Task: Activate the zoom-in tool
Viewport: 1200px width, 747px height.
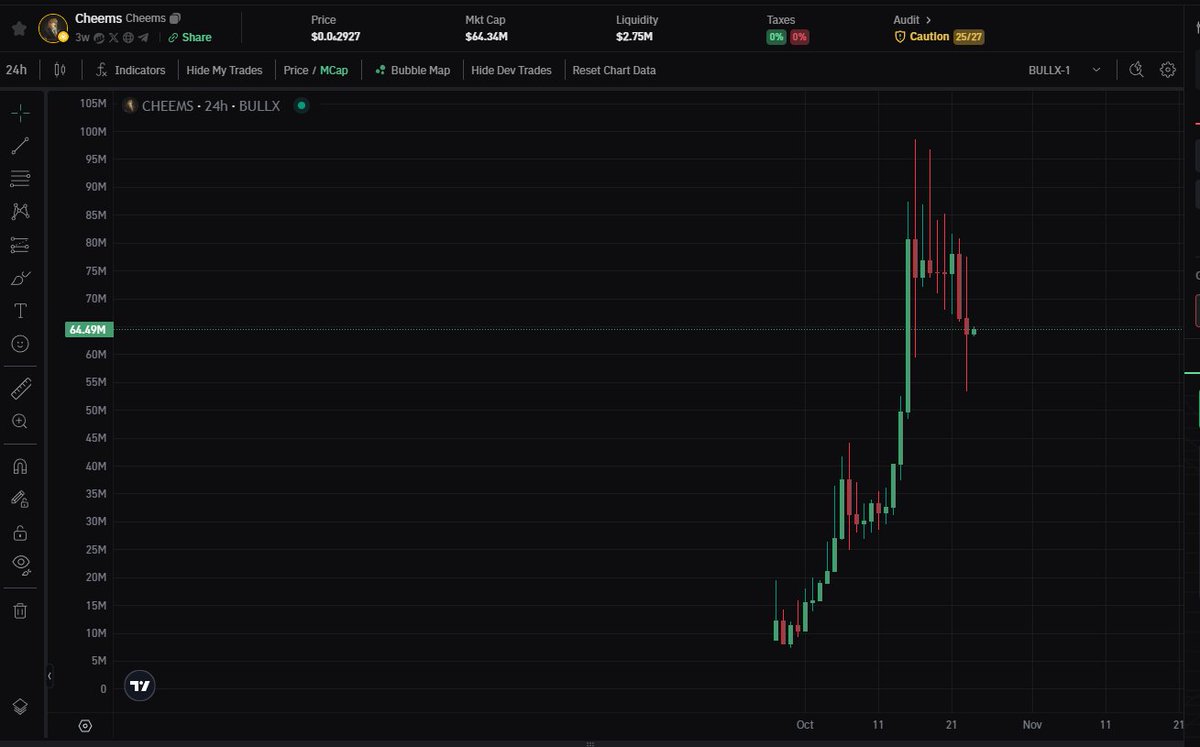Action: tap(20, 421)
